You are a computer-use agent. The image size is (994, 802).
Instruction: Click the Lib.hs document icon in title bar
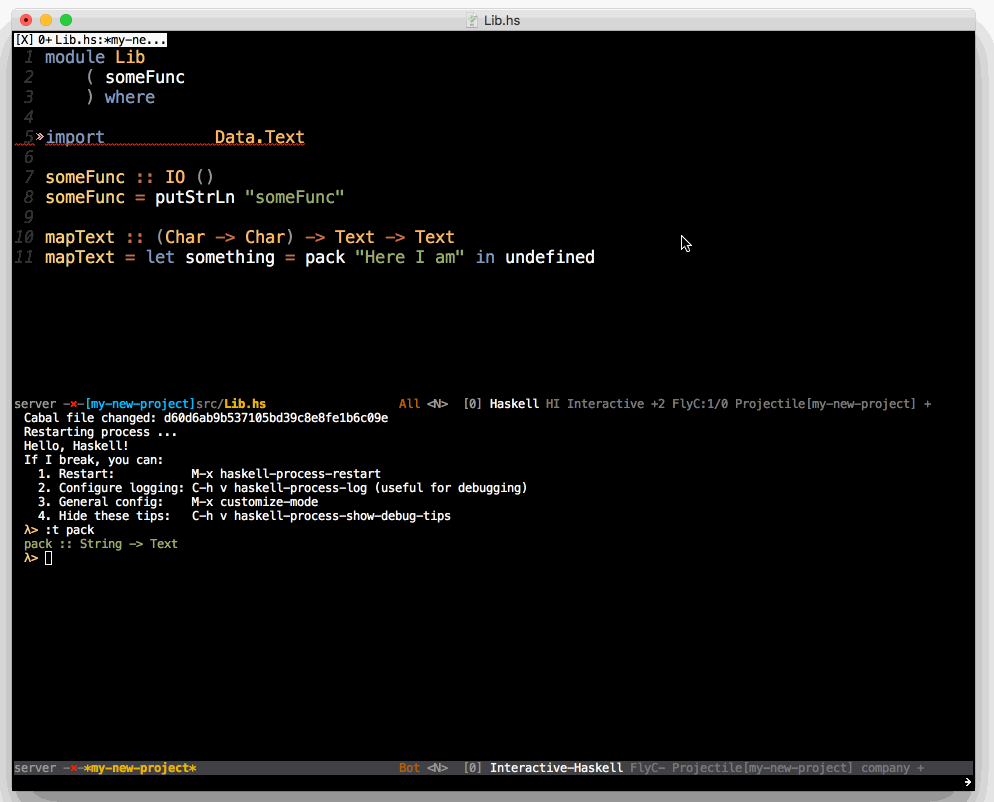click(472, 20)
